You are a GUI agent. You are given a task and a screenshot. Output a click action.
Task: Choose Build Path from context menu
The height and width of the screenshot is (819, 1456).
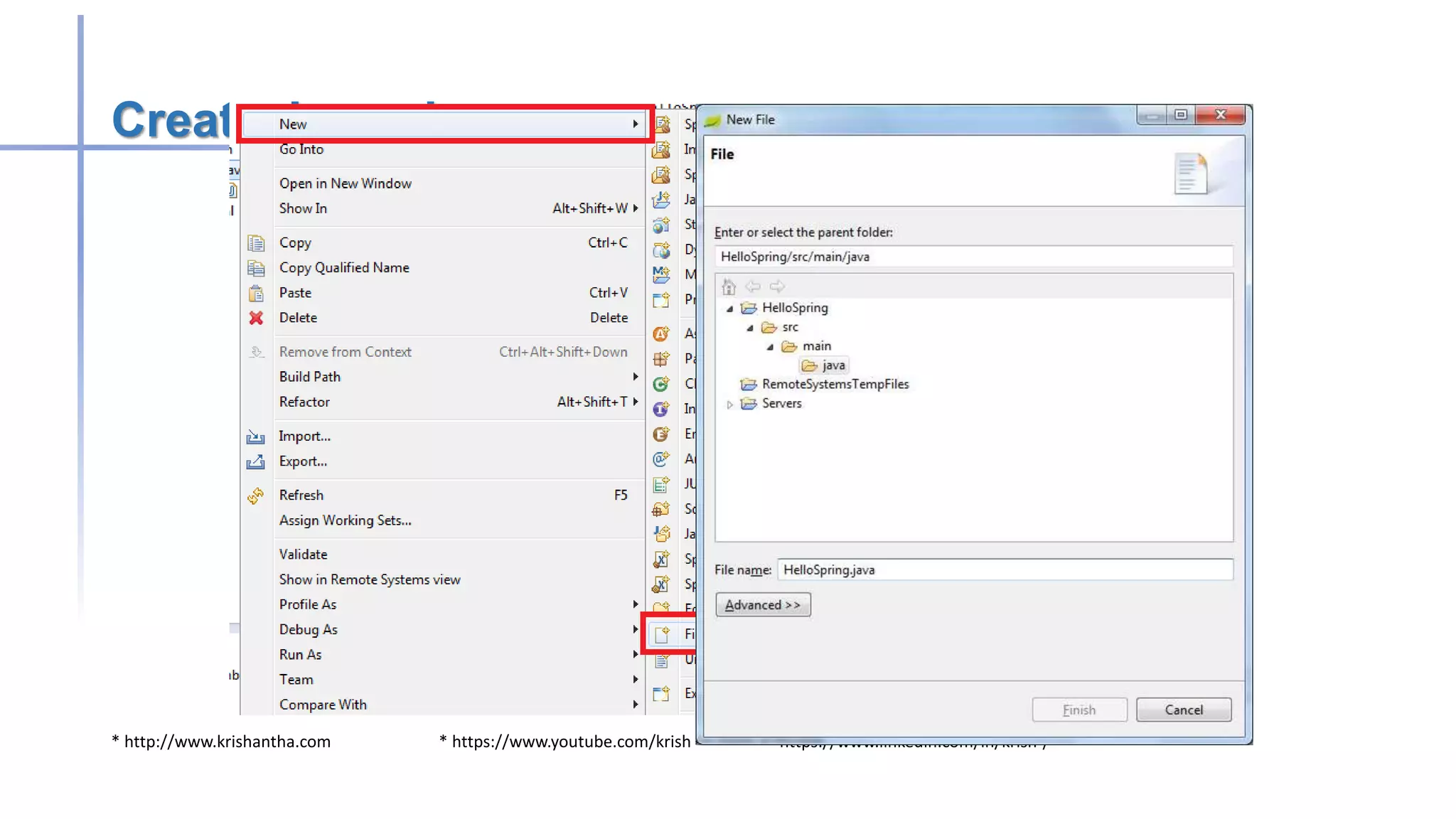(310, 377)
